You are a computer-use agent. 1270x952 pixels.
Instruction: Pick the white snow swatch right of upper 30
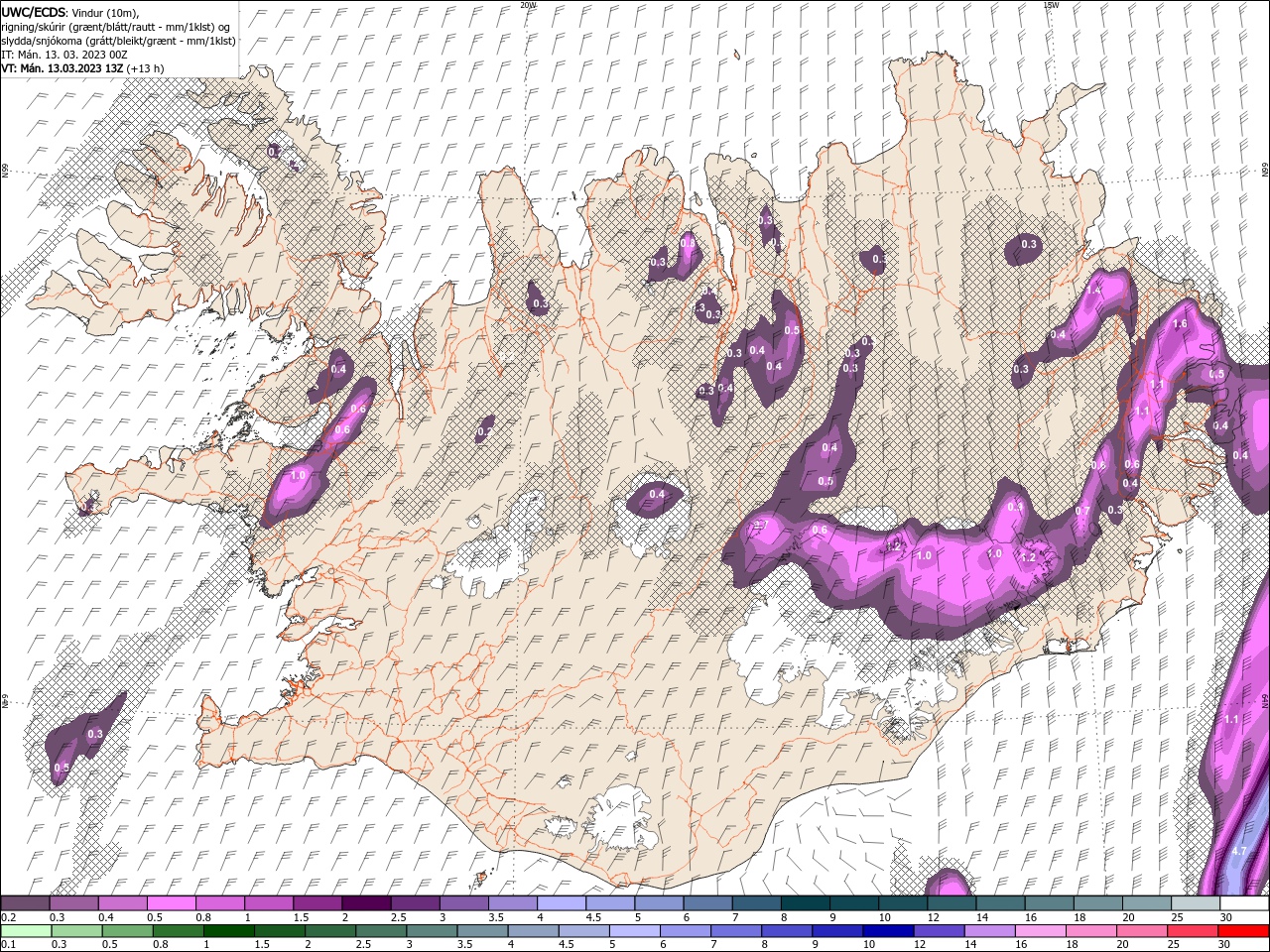click(1244, 903)
